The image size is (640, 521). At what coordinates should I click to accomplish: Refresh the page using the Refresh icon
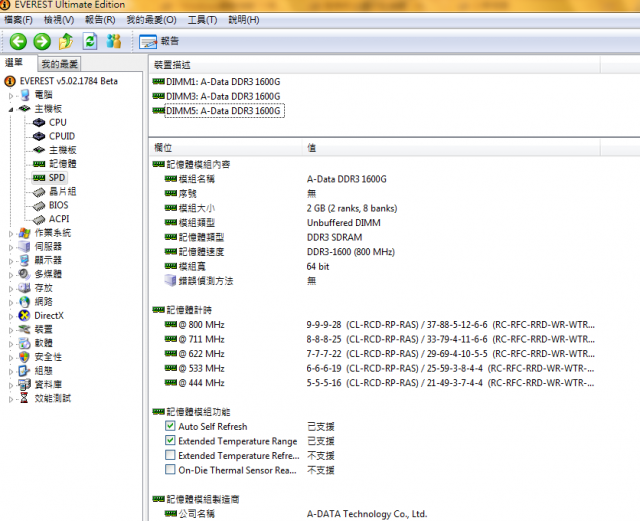point(90,41)
